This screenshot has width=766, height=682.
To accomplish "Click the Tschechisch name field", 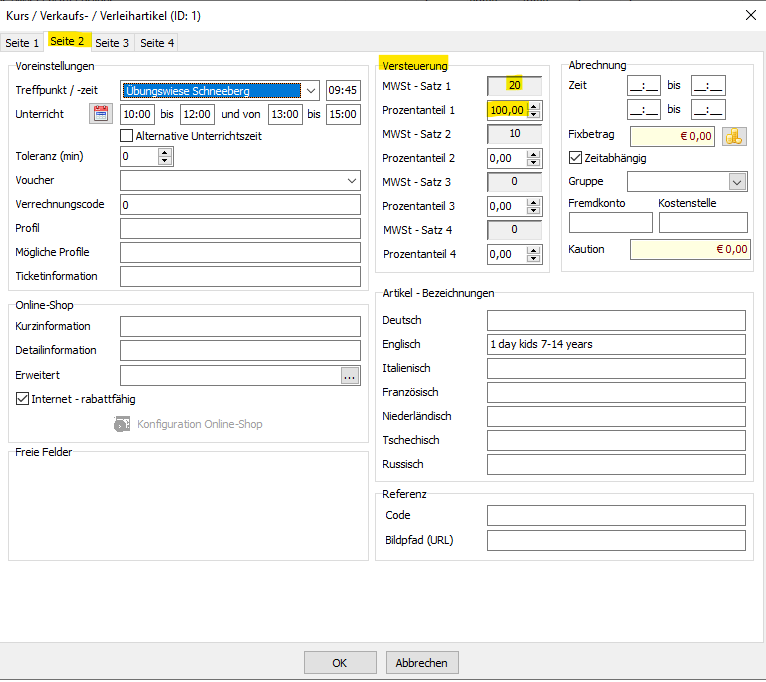I will 617,440.
